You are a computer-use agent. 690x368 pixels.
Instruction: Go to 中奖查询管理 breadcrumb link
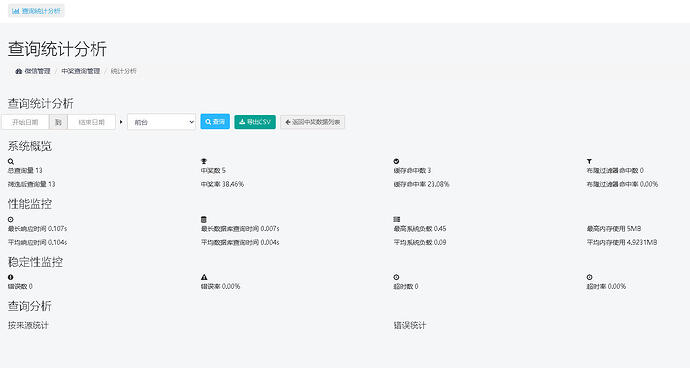[x=81, y=71]
